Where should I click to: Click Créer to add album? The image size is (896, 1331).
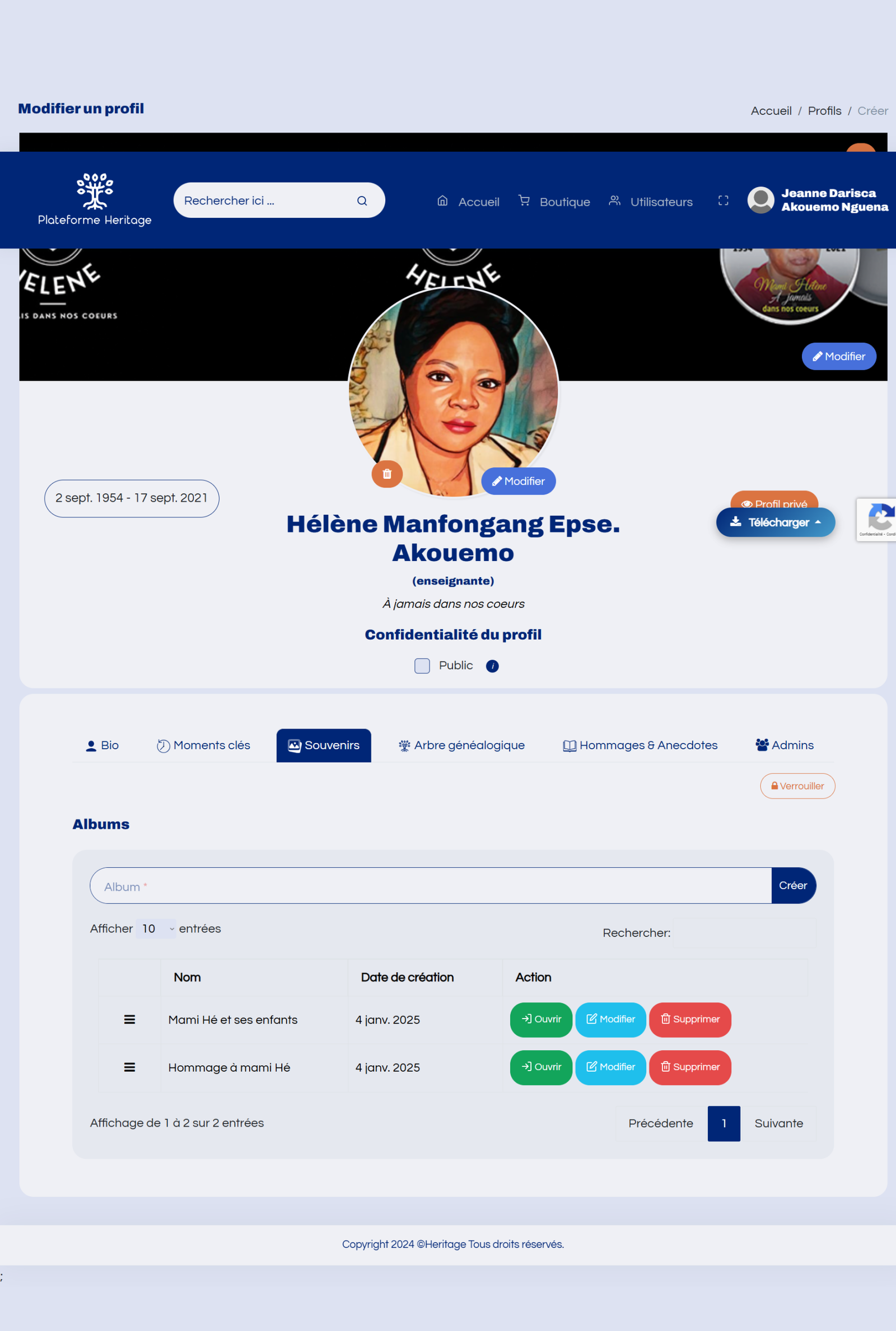793,885
